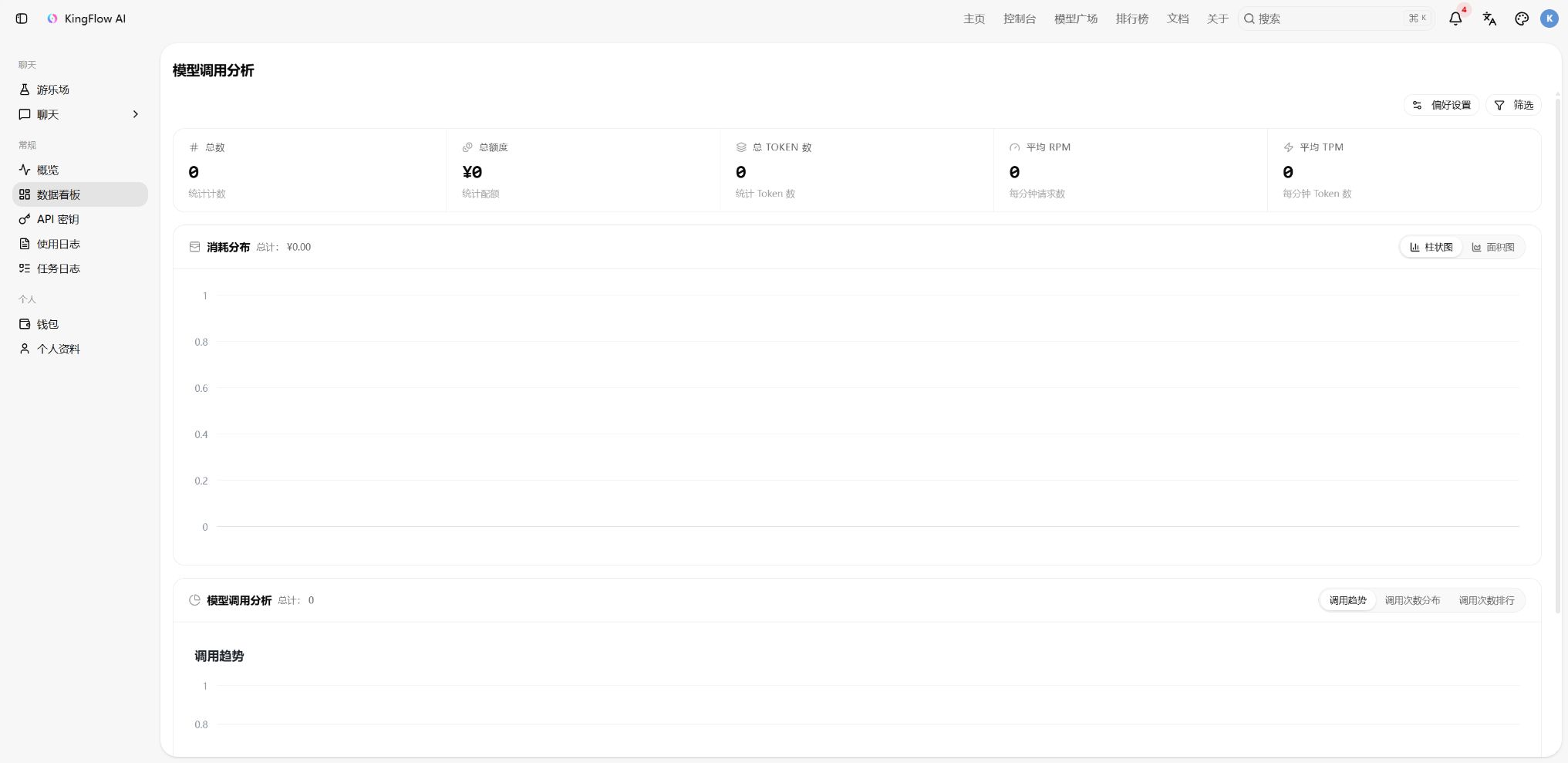This screenshot has width=1568, height=763.
Task: Click the 筛选 funnel icon
Action: pos(1499,105)
